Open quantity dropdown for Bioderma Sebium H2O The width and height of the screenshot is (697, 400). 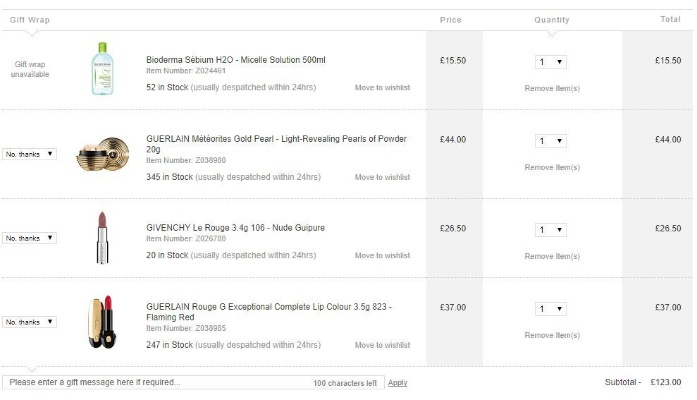(551, 62)
